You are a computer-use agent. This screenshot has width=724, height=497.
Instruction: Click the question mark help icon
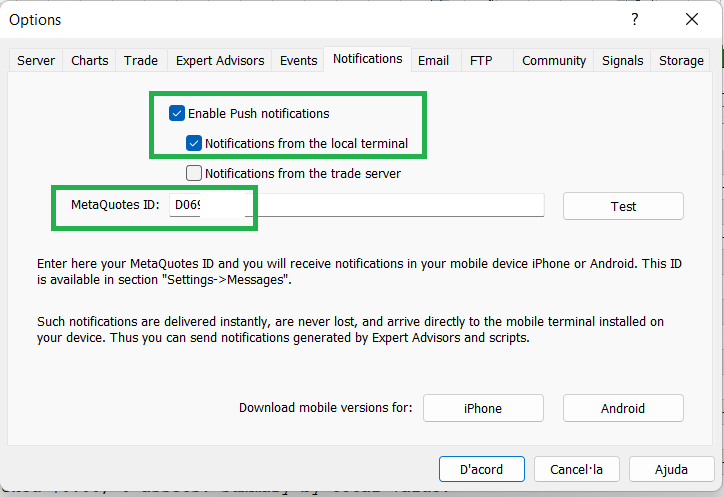click(635, 19)
